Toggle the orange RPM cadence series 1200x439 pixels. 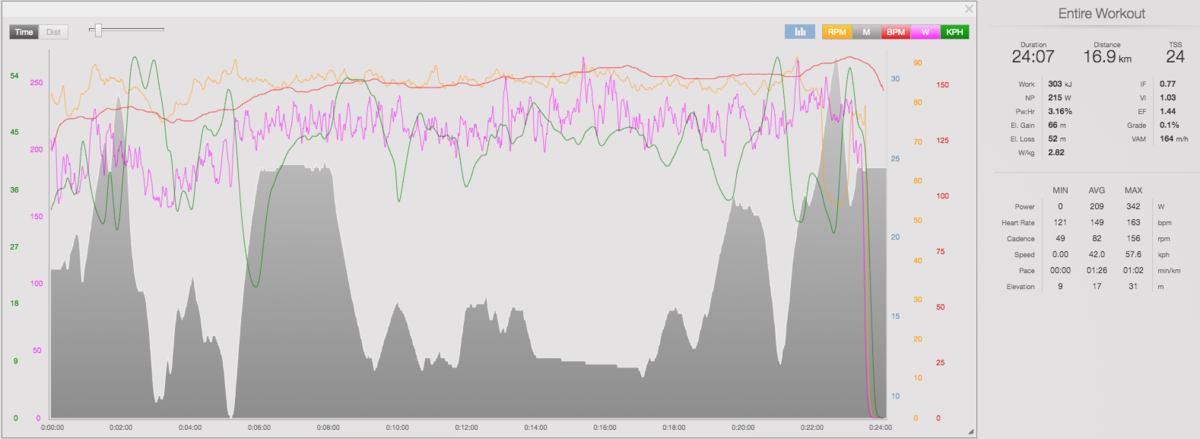coord(837,32)
